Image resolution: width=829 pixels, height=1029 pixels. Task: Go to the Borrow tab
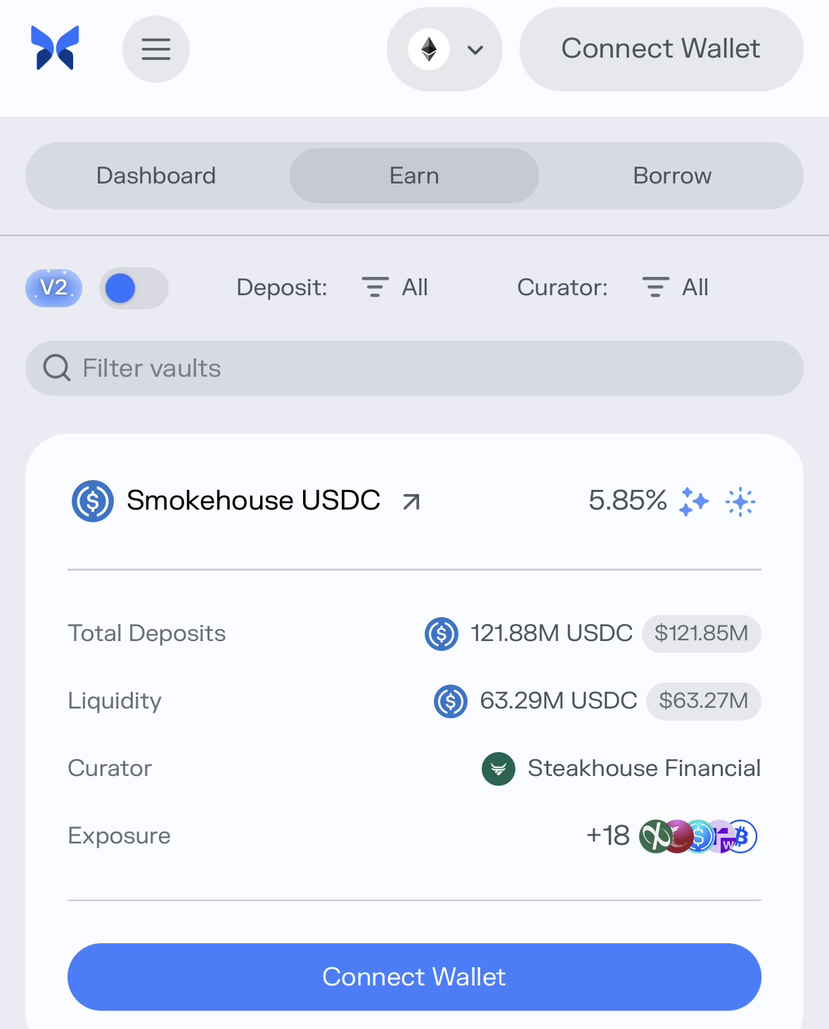(672, 176)
